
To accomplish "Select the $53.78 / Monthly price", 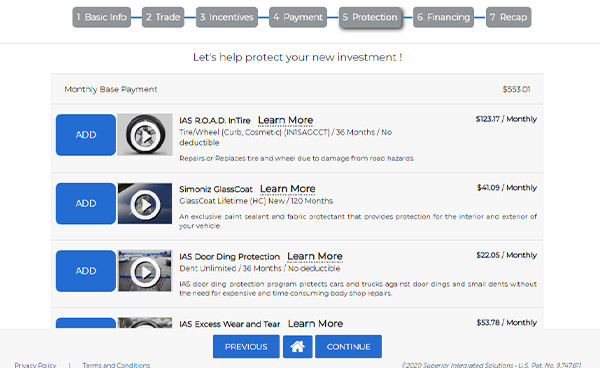I will click(507, 322).
